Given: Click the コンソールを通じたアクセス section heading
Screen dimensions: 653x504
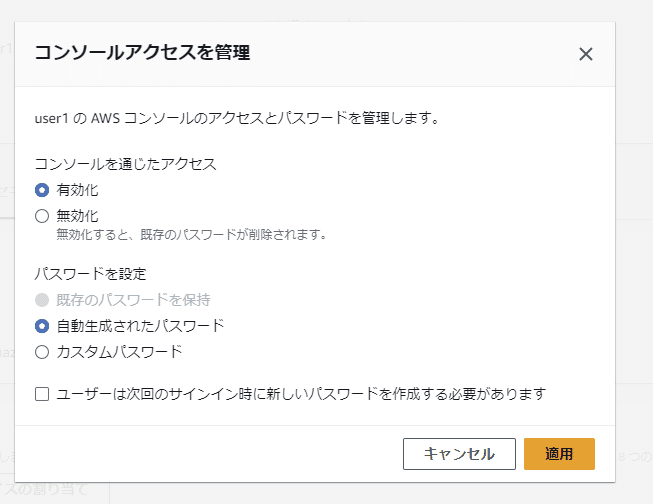Looking at the screenshot, I should tap(125, 164).
